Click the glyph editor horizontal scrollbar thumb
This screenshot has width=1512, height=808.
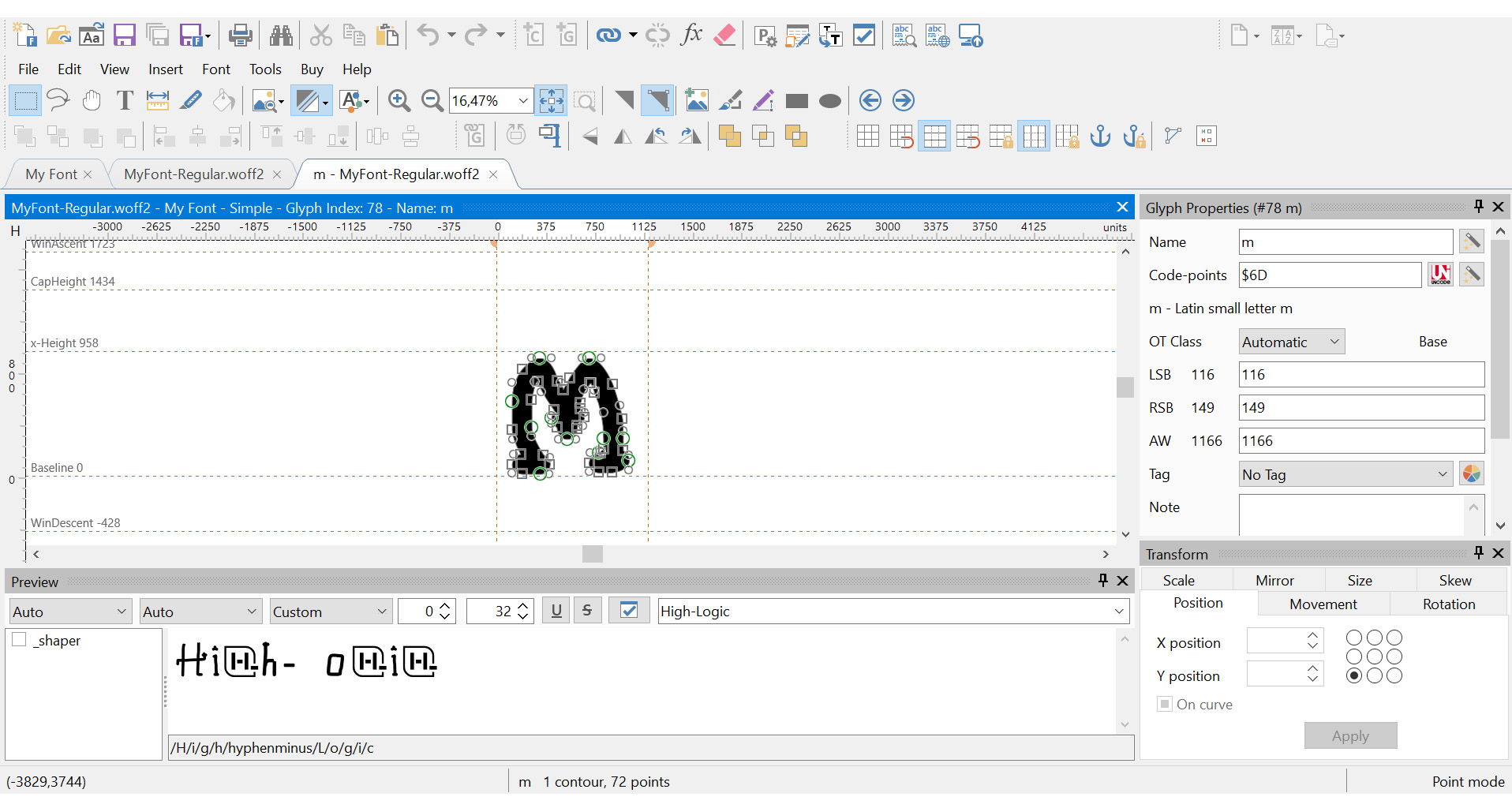[x=593, y=554]
